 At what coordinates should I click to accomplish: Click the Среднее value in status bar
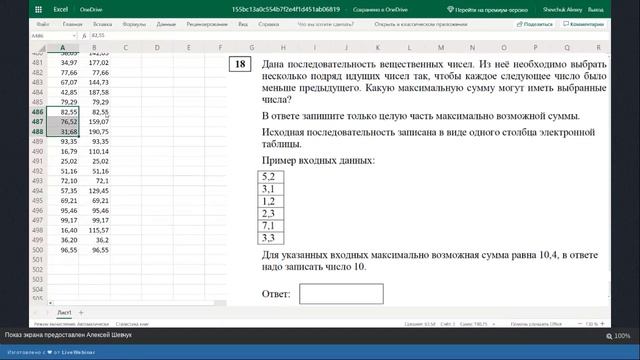click(420, 324)
